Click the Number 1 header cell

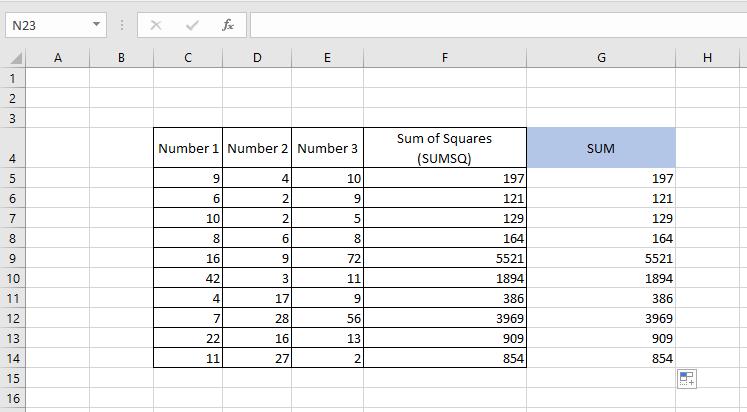pos(188,148)
